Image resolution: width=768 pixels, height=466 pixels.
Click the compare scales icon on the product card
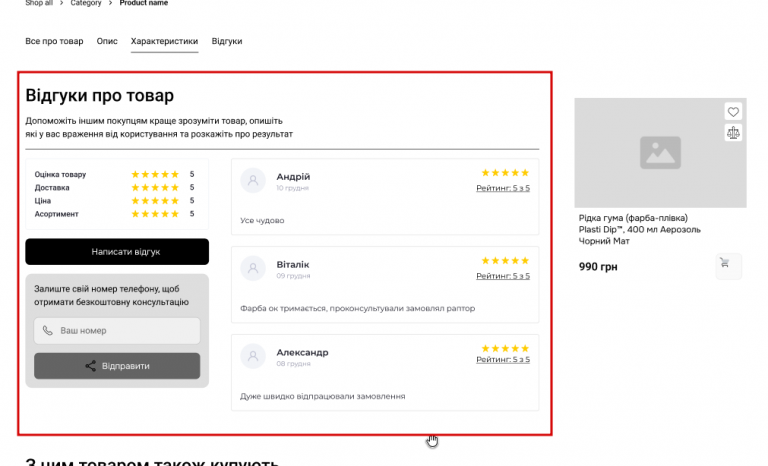[x=733, y=132]
